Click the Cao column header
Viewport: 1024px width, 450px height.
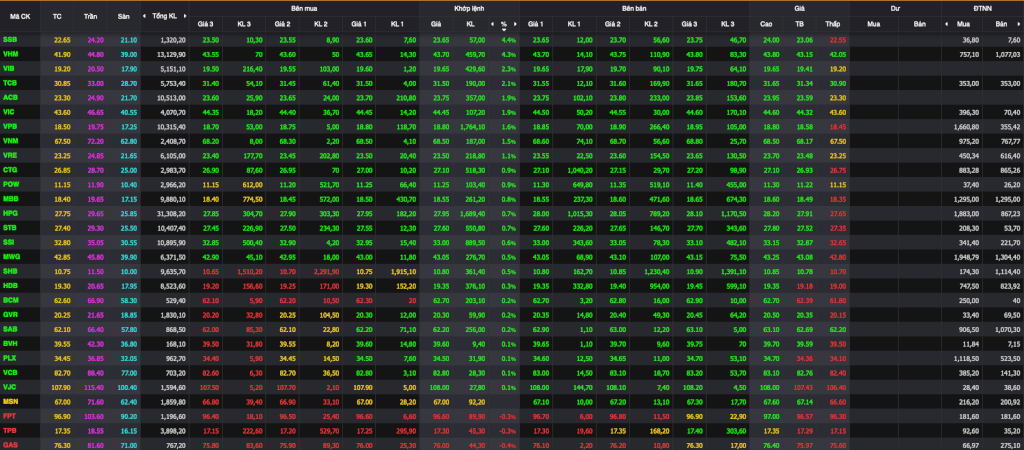(766, 25)
